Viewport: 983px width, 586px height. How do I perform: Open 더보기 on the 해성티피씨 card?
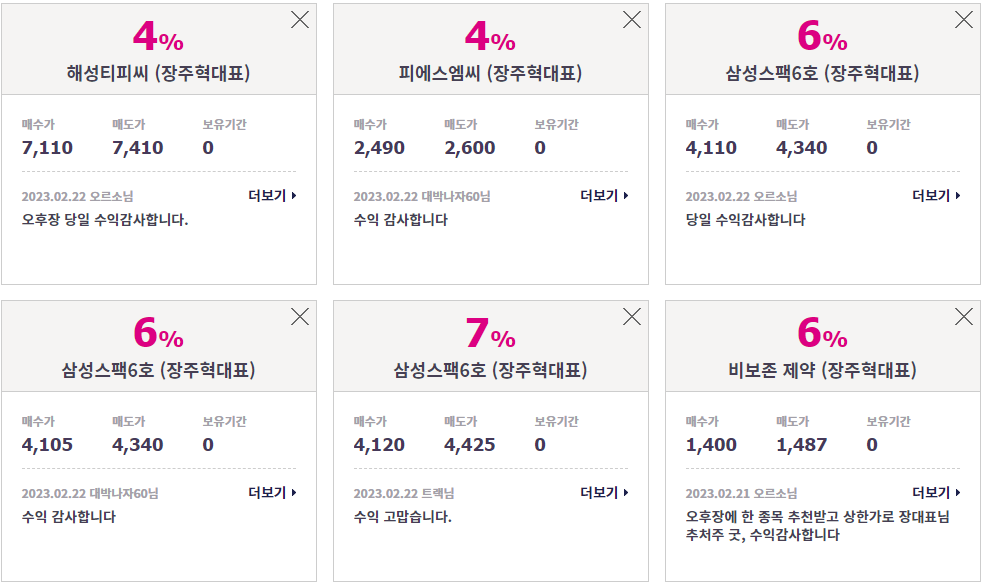point(272,196)
